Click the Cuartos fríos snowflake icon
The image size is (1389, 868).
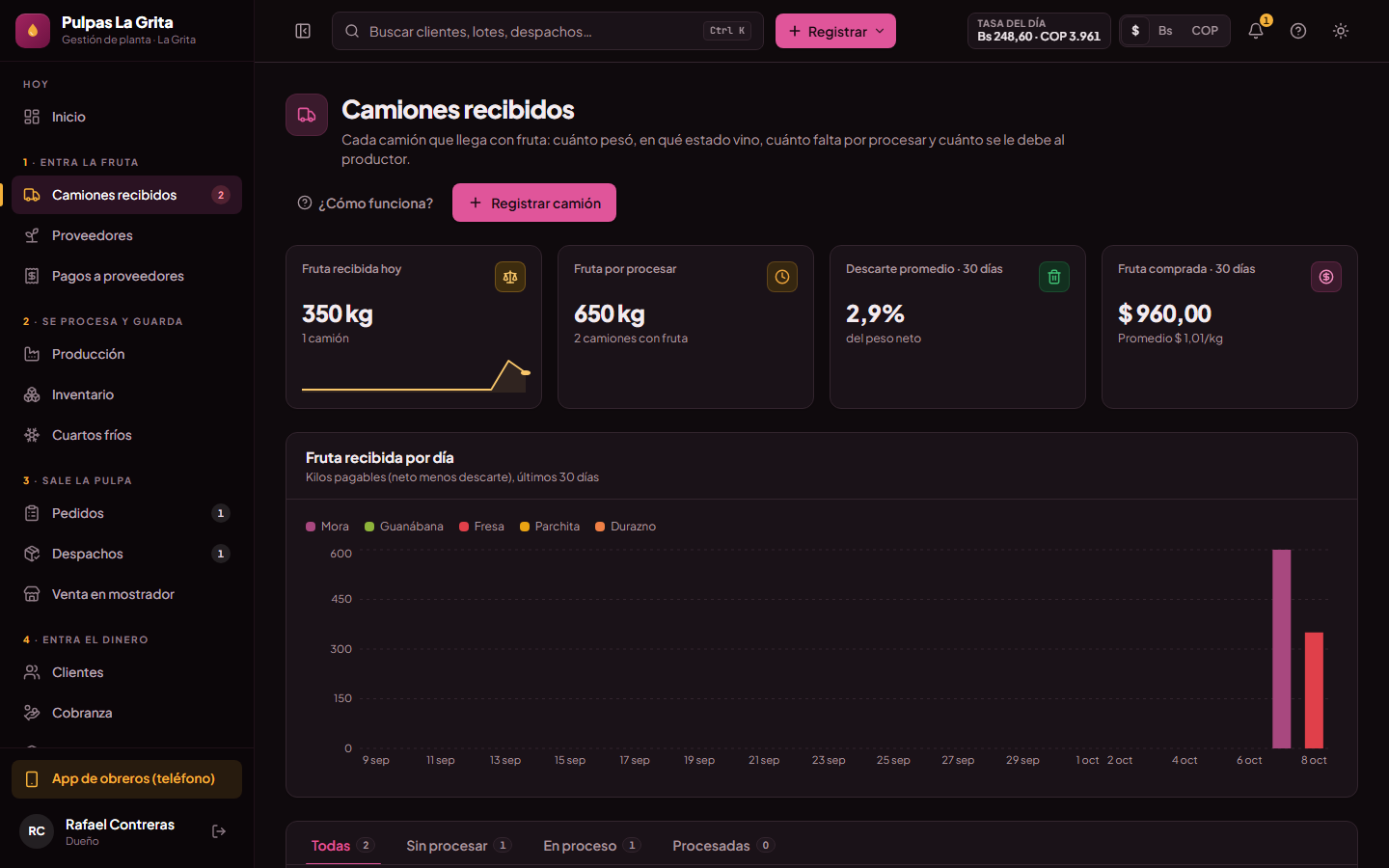click(x=32, y=435)
